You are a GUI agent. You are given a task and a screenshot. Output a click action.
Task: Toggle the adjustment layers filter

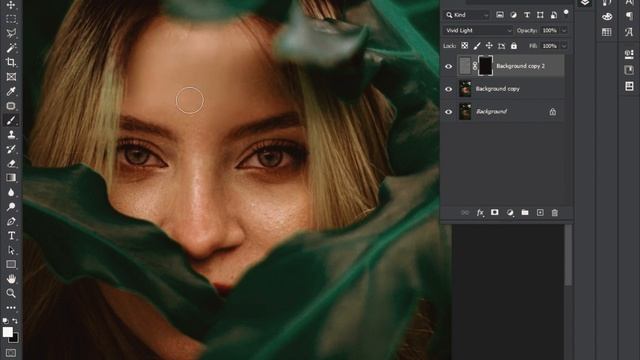coord(513,15)
